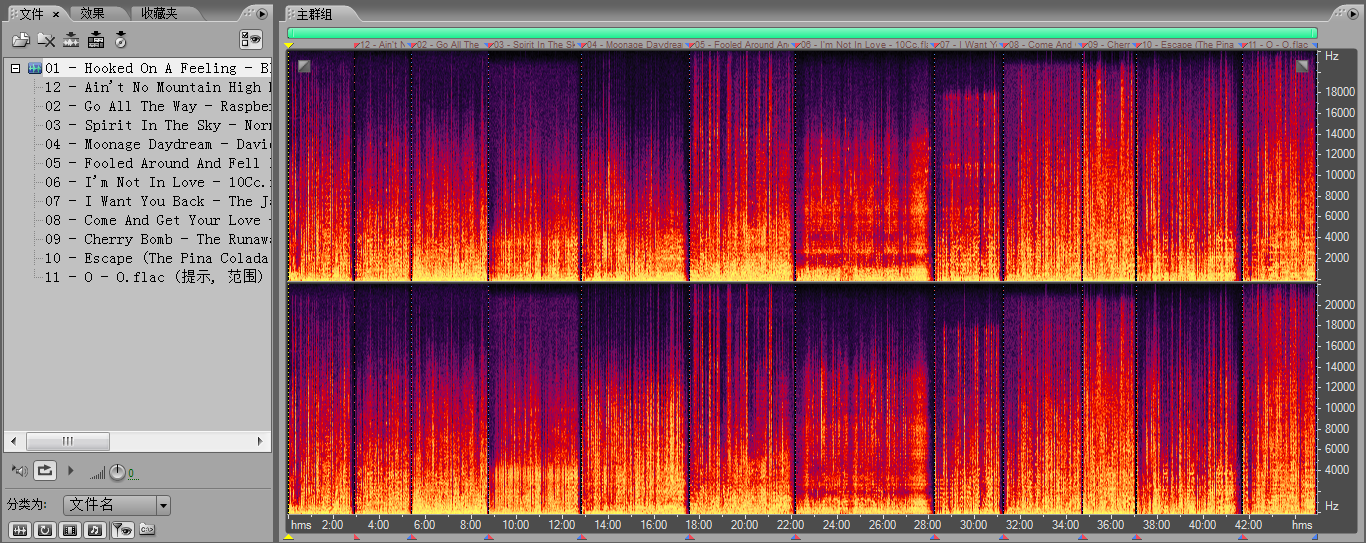Image resolution: width=1366 pixels, height=543 pixels.
Task: Switch to the 收藏夹 tab
Action: coord(158,14)
